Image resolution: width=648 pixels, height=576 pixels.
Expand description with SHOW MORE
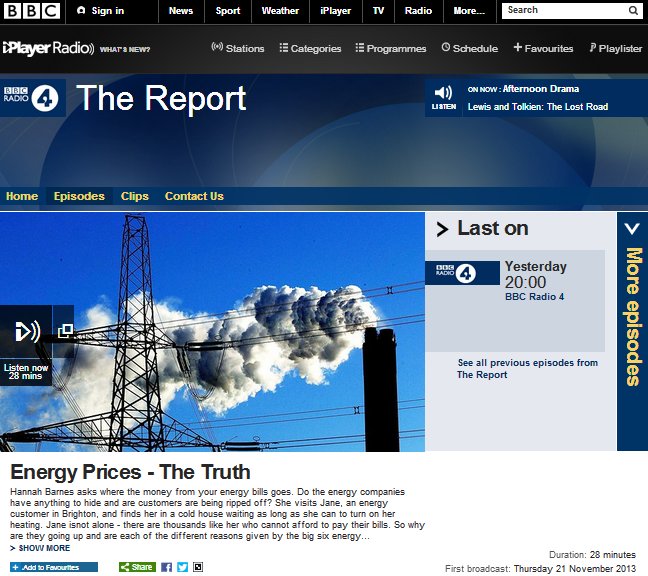click(40, 548)
